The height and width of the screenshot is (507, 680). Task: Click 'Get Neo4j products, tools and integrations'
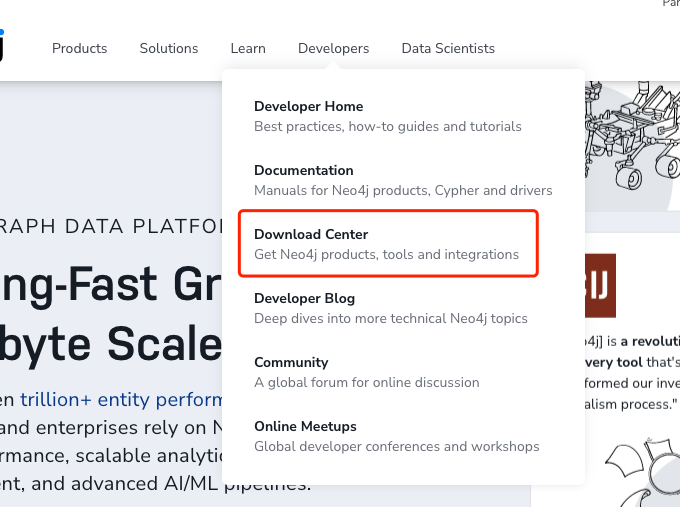point(386,255)
